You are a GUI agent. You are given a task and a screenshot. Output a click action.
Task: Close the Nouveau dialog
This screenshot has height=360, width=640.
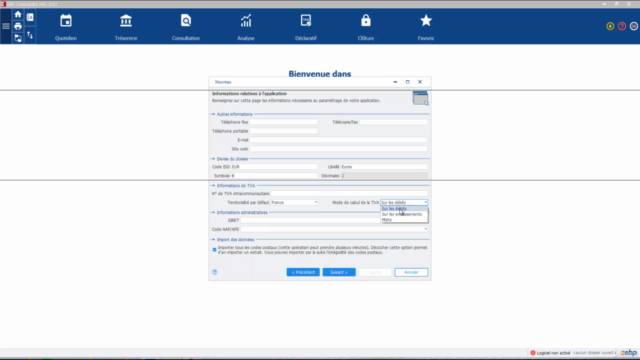click(420, 82)
